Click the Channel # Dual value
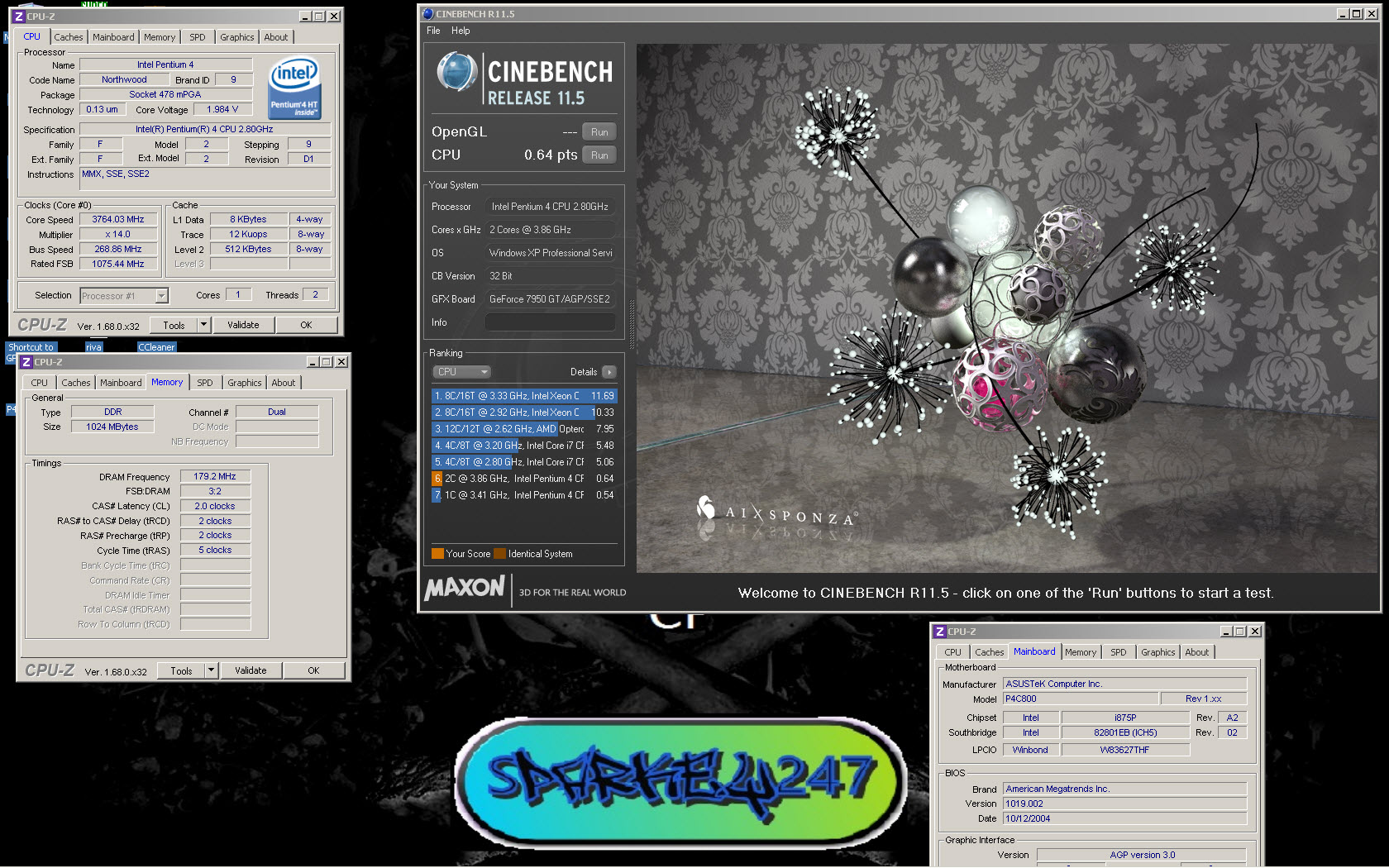Screen dimensions: 1389x868 click(x=277, y=413)
